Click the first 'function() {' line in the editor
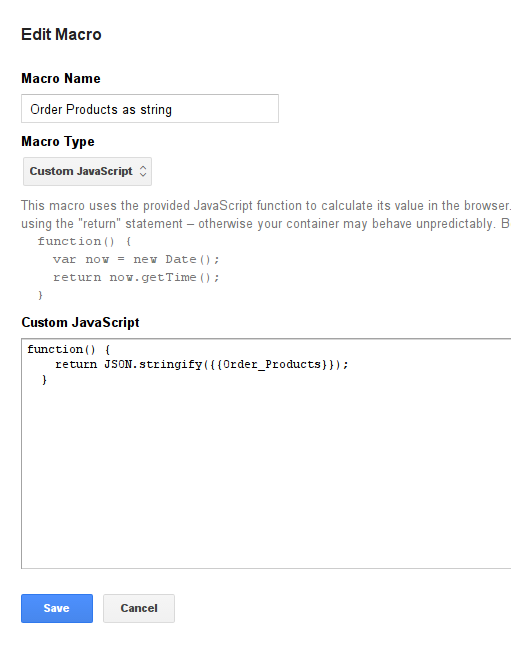511x658 pixels. (69, 349)
